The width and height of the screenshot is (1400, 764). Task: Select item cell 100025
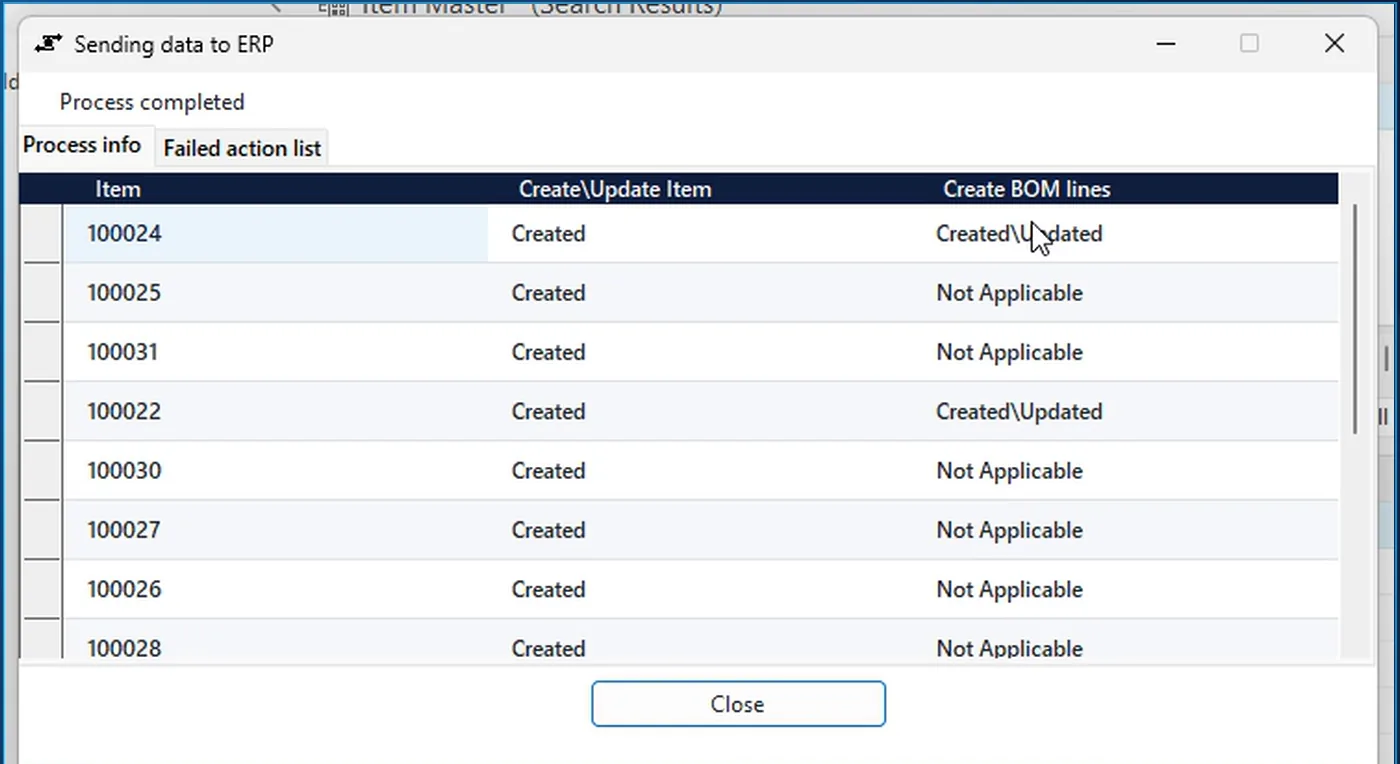277,293
